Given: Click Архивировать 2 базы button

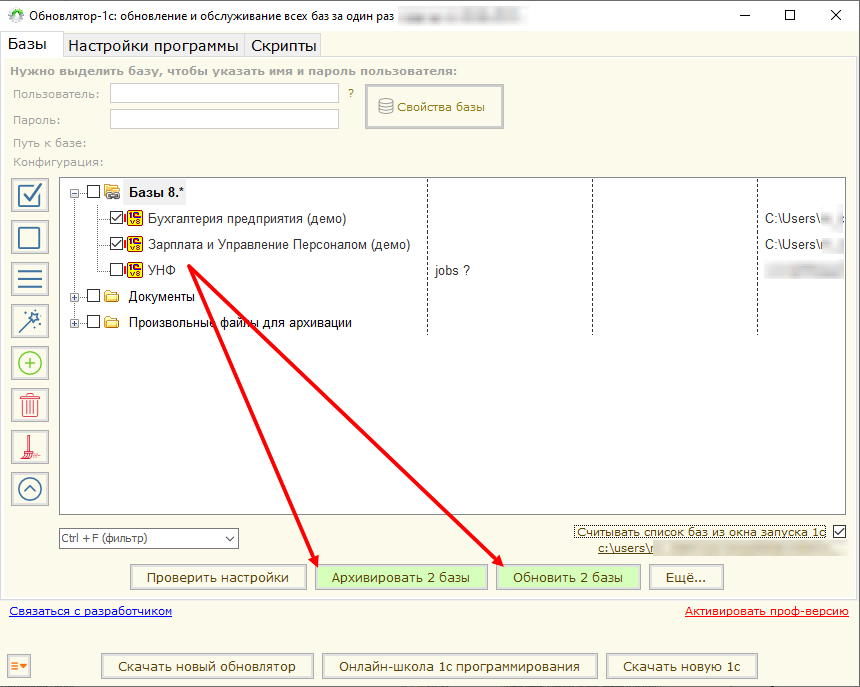Looking at the screenshot, I should (x=401, y=577).
